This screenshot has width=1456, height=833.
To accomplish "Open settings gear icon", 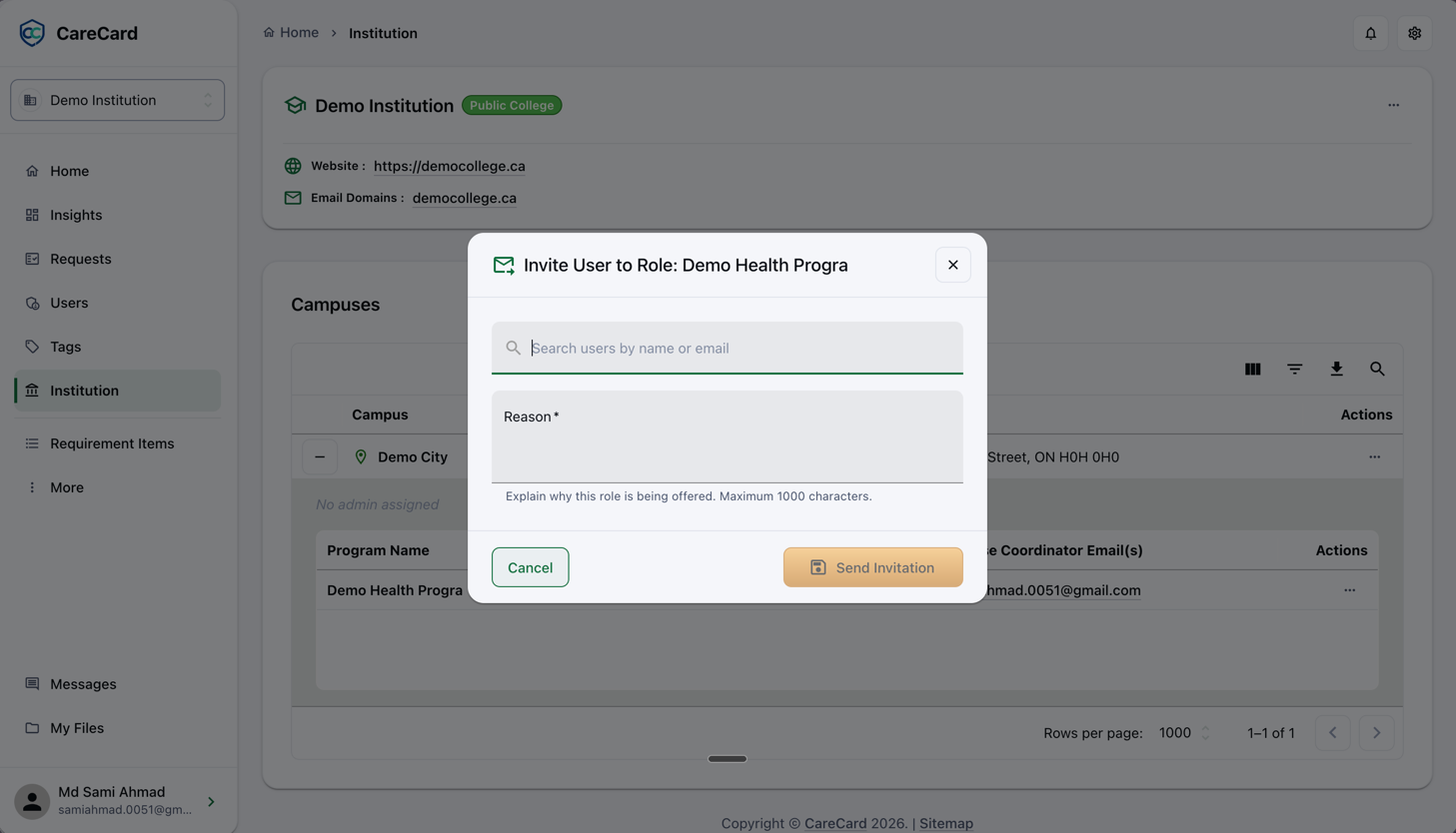I will coord(1414,33).
